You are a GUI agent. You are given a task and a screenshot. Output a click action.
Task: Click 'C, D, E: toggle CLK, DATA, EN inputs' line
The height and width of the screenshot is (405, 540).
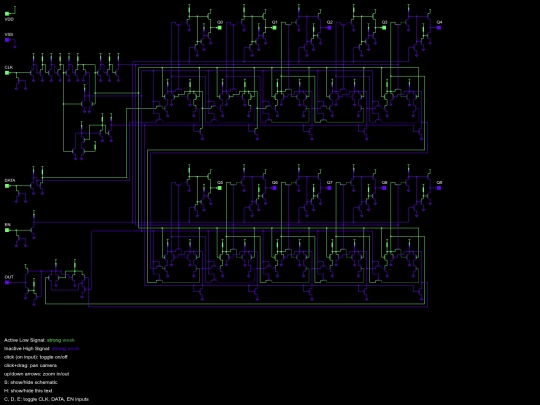[46, 399]
